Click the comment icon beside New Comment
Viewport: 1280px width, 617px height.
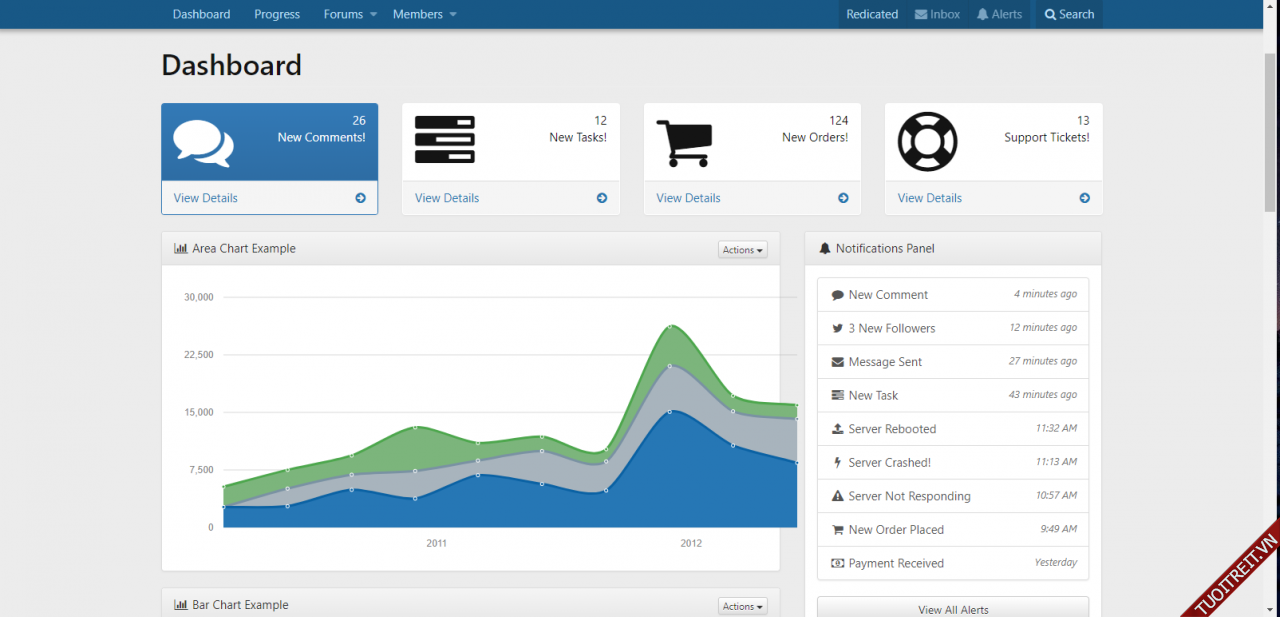838,295
